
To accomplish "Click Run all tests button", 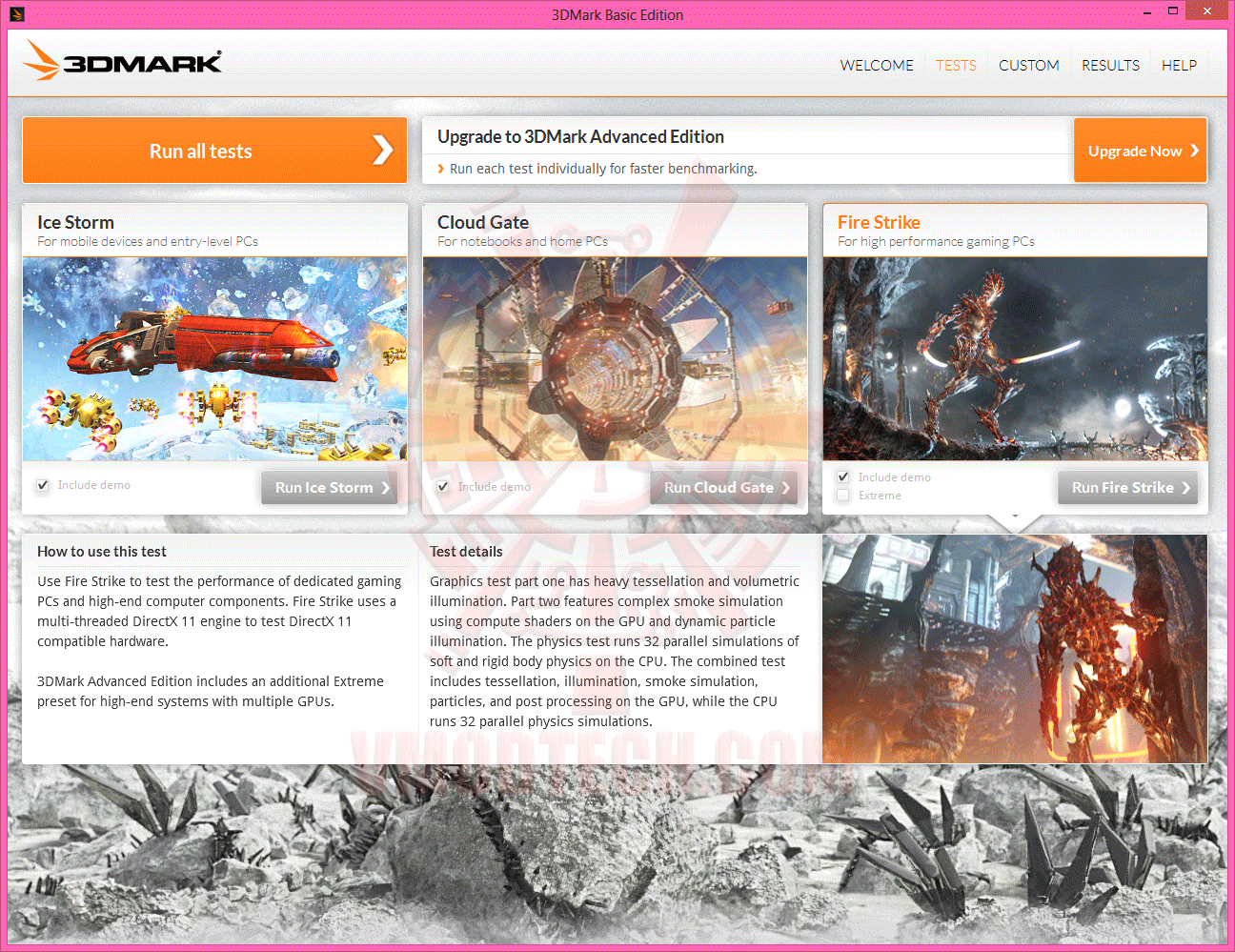I will tap(215, 151).
